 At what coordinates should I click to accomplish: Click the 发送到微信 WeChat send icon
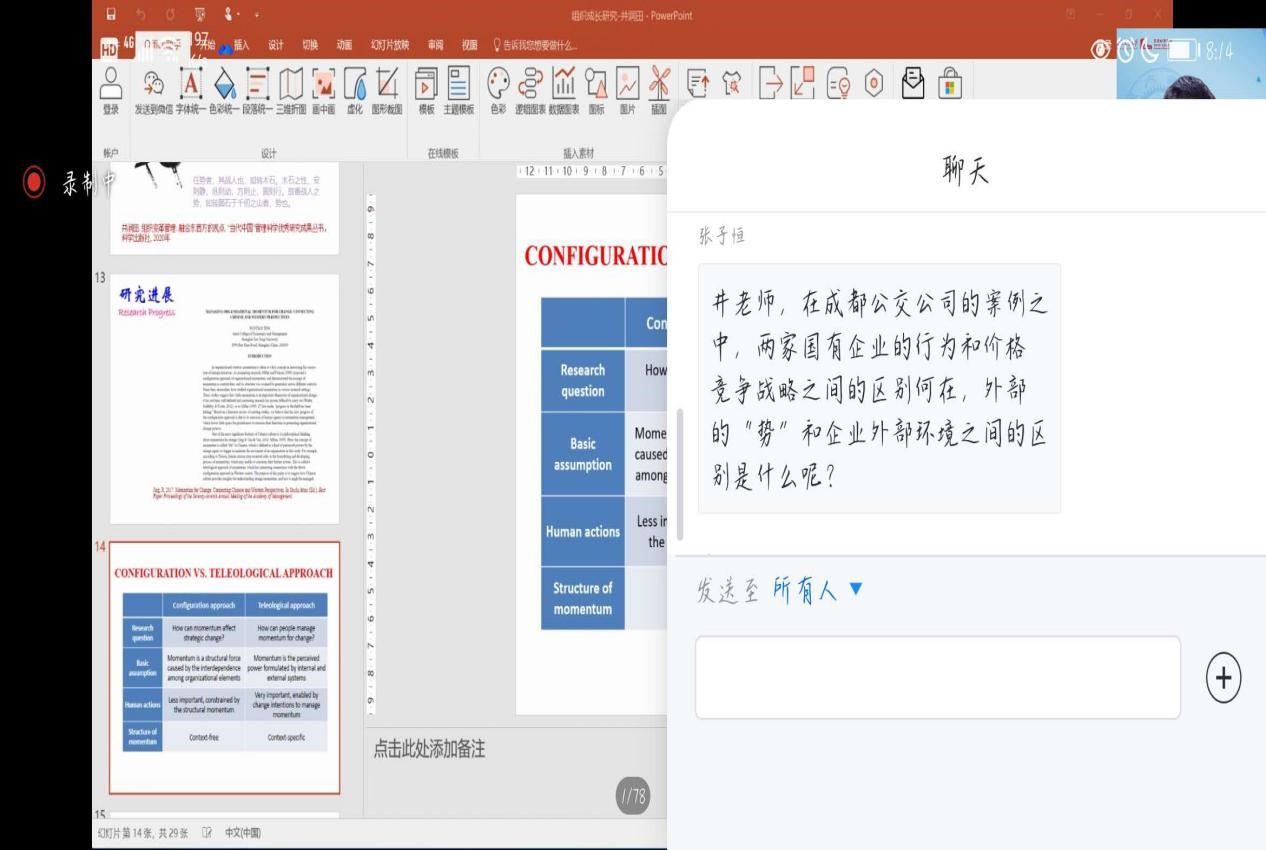(x=153, y=85)
